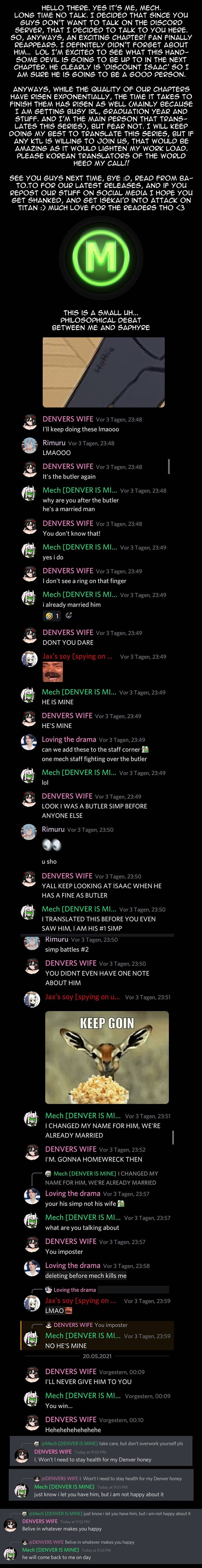Image resolution: width=202 pixels, height=1568 pixels.
Task: Toggle the laughing emoji reaction with count 1
Action: pyautogui.click(x=52, y=615)
